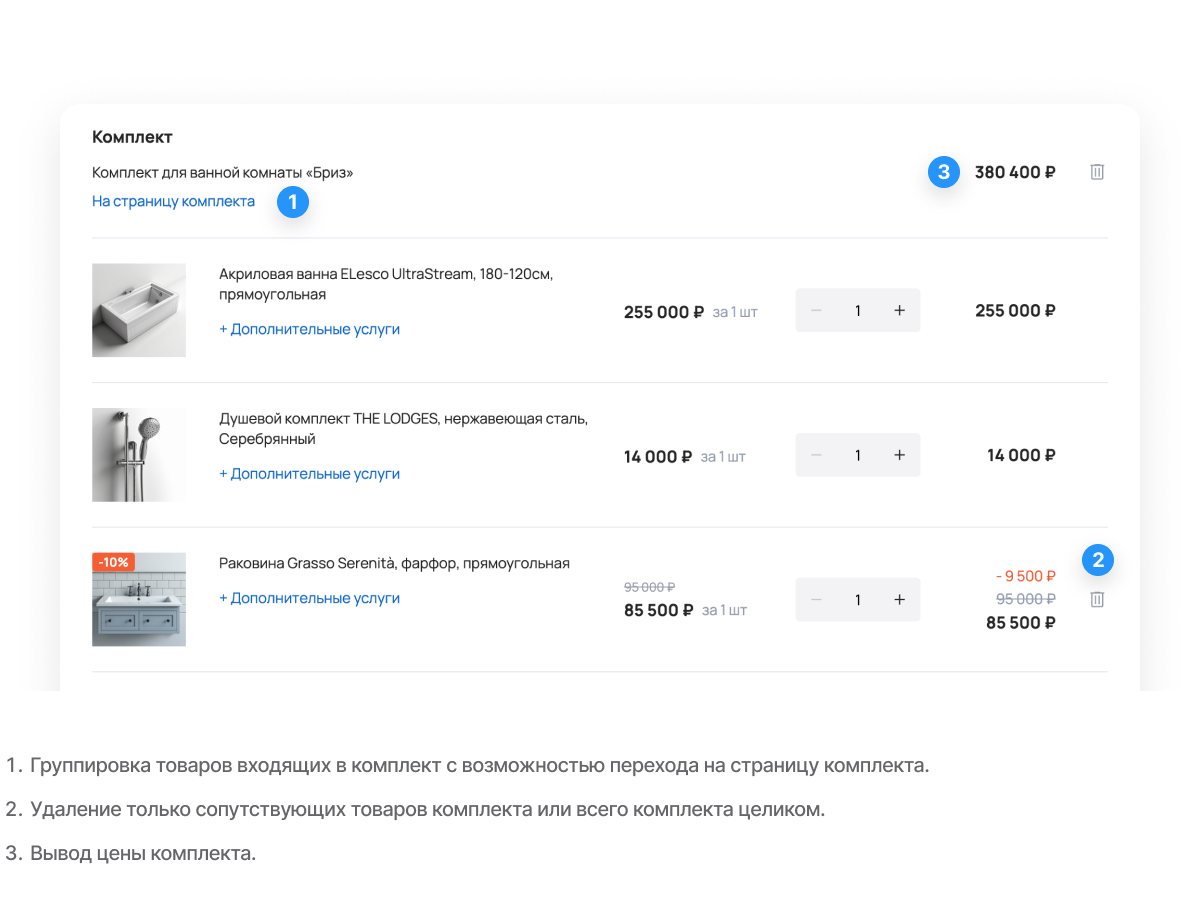
Task: Add extra services for the Grasso sink
Action: point(309,598)
